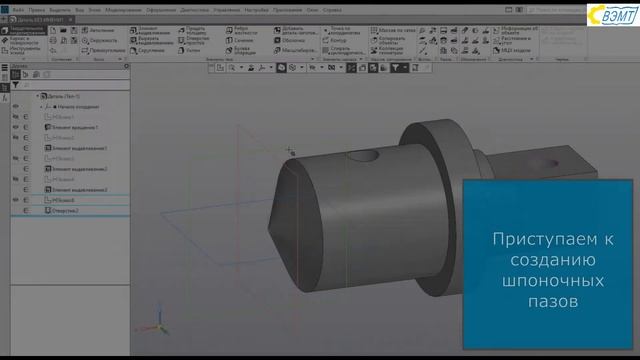This screenshot has height=360, width=640.
Task: Open the filter dropdown in the view toolbar
Action: point(405,68)
